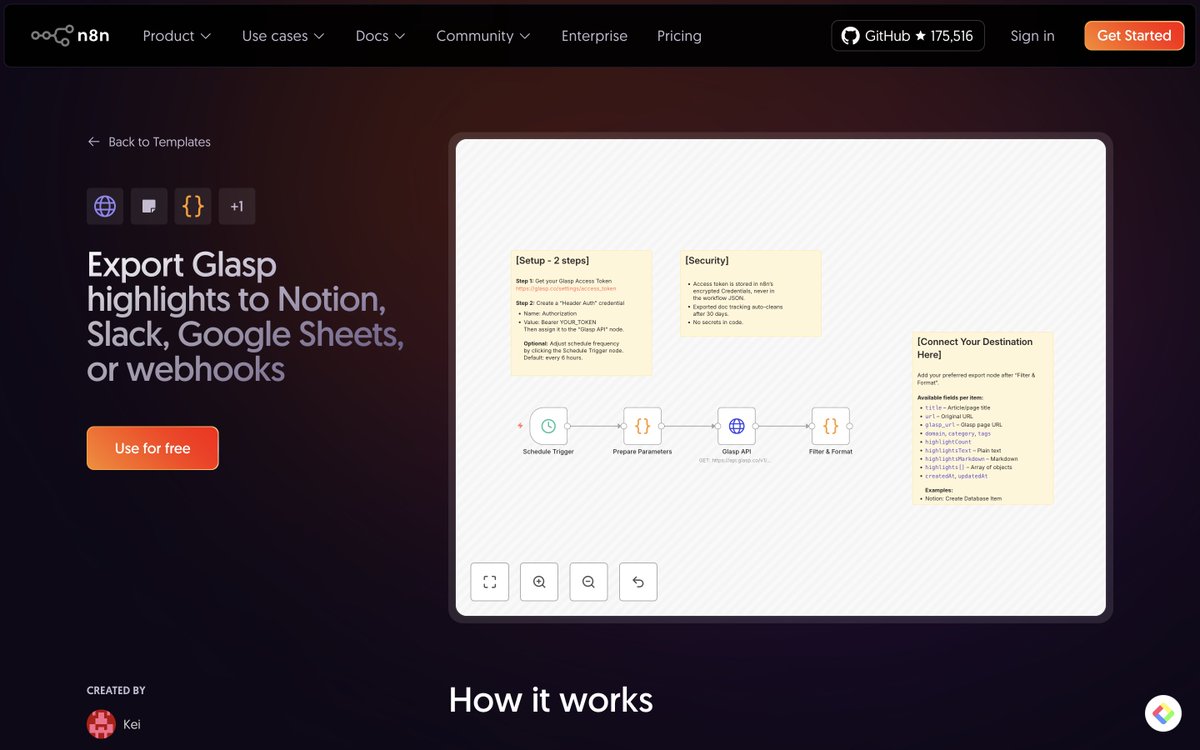Click the globe HTTP node badge
The image size is (1200, 750).
(x=105, y=207)
